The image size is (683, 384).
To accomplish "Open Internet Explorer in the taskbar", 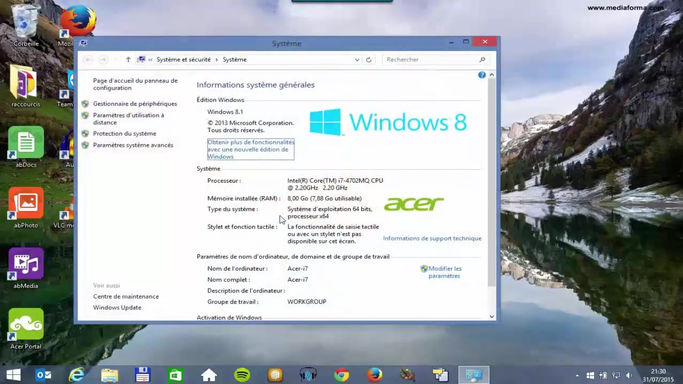I will (77, 375).
